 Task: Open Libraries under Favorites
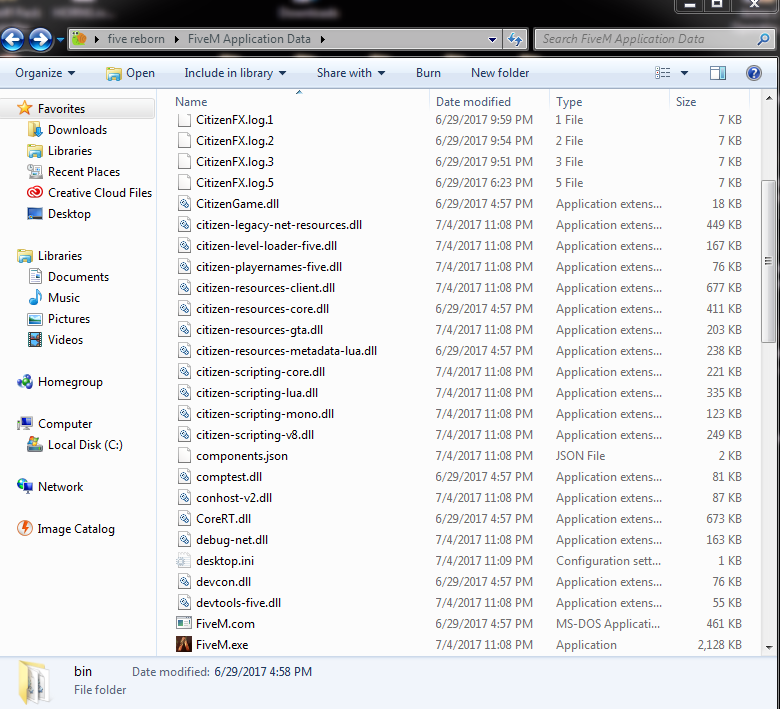[x=70, y=151]
